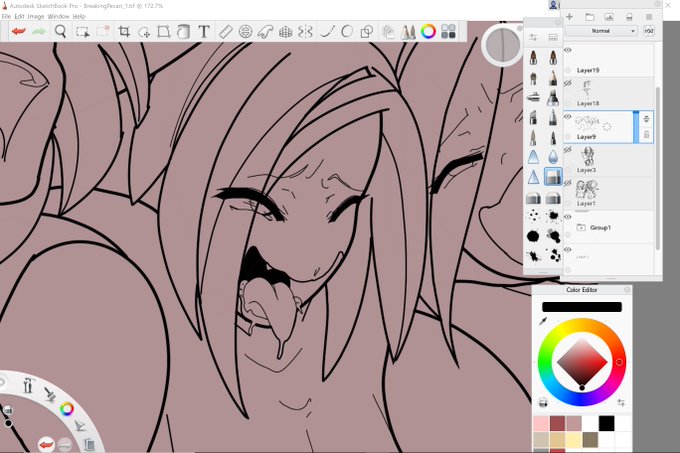Open Layer9 options marking menu handle

(646, 119)
